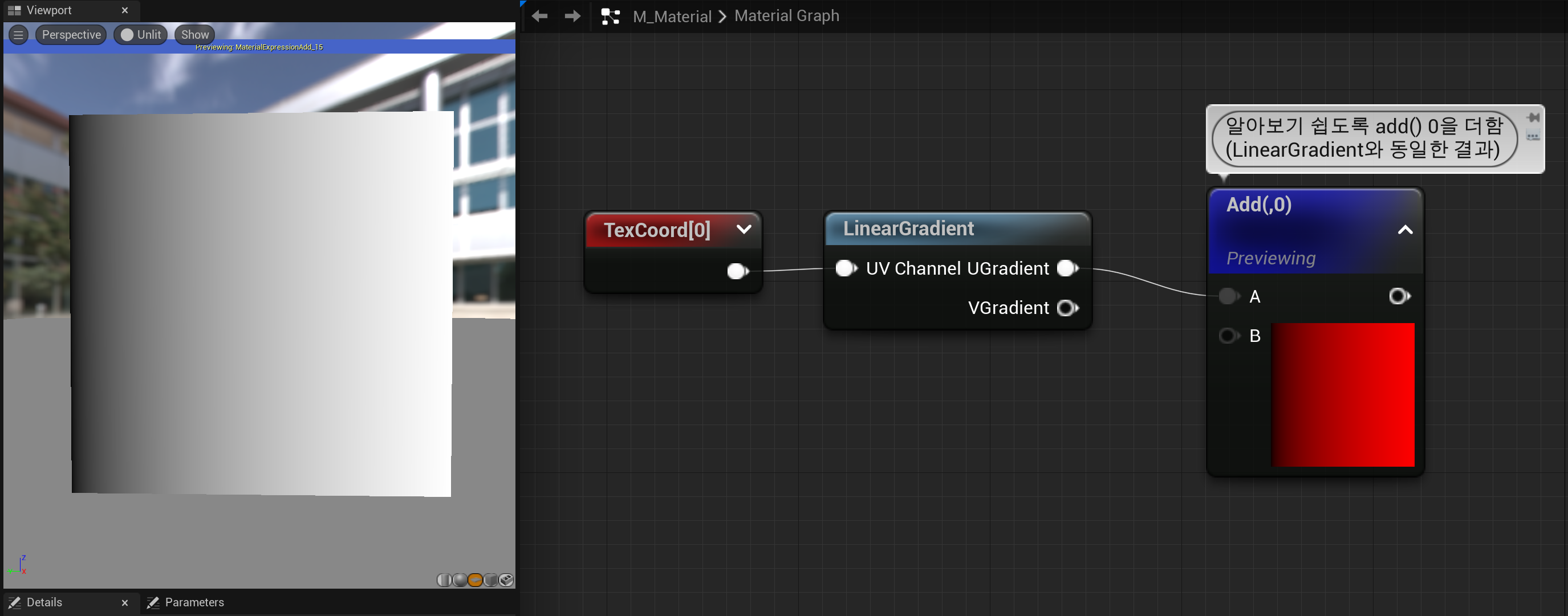Click the red preview swatch in Add node
Image resolution: width=1568 pixels, height=616 pixels.
point(1342,395)
